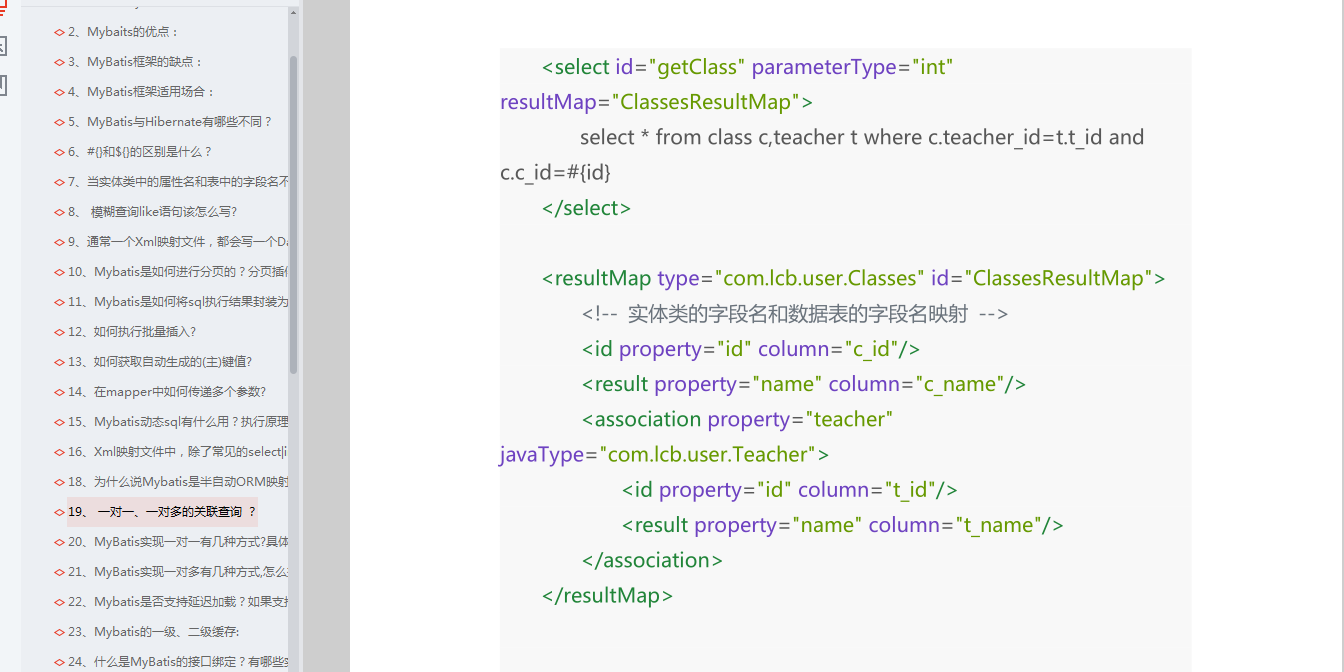Open bookmark "8、模糊查询like语句该怎么写"
Image resolution: width=1344 pixels, height=672 pixels.
(153, 212)
